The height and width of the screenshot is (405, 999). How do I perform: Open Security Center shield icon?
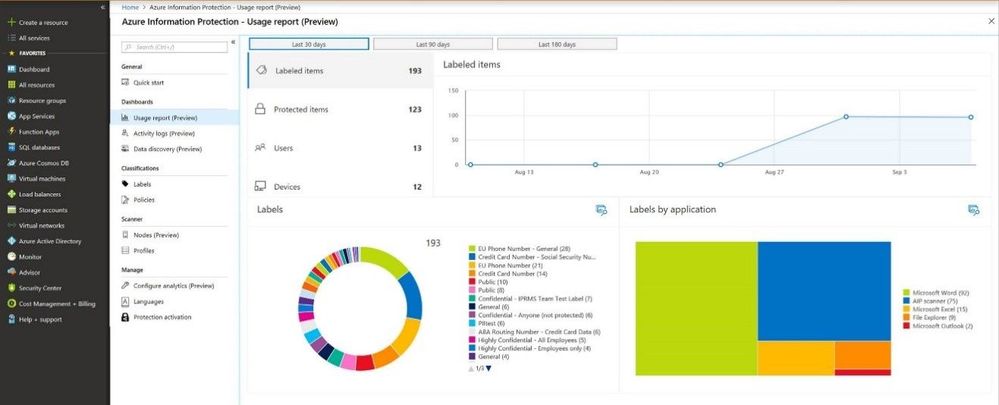11,288
